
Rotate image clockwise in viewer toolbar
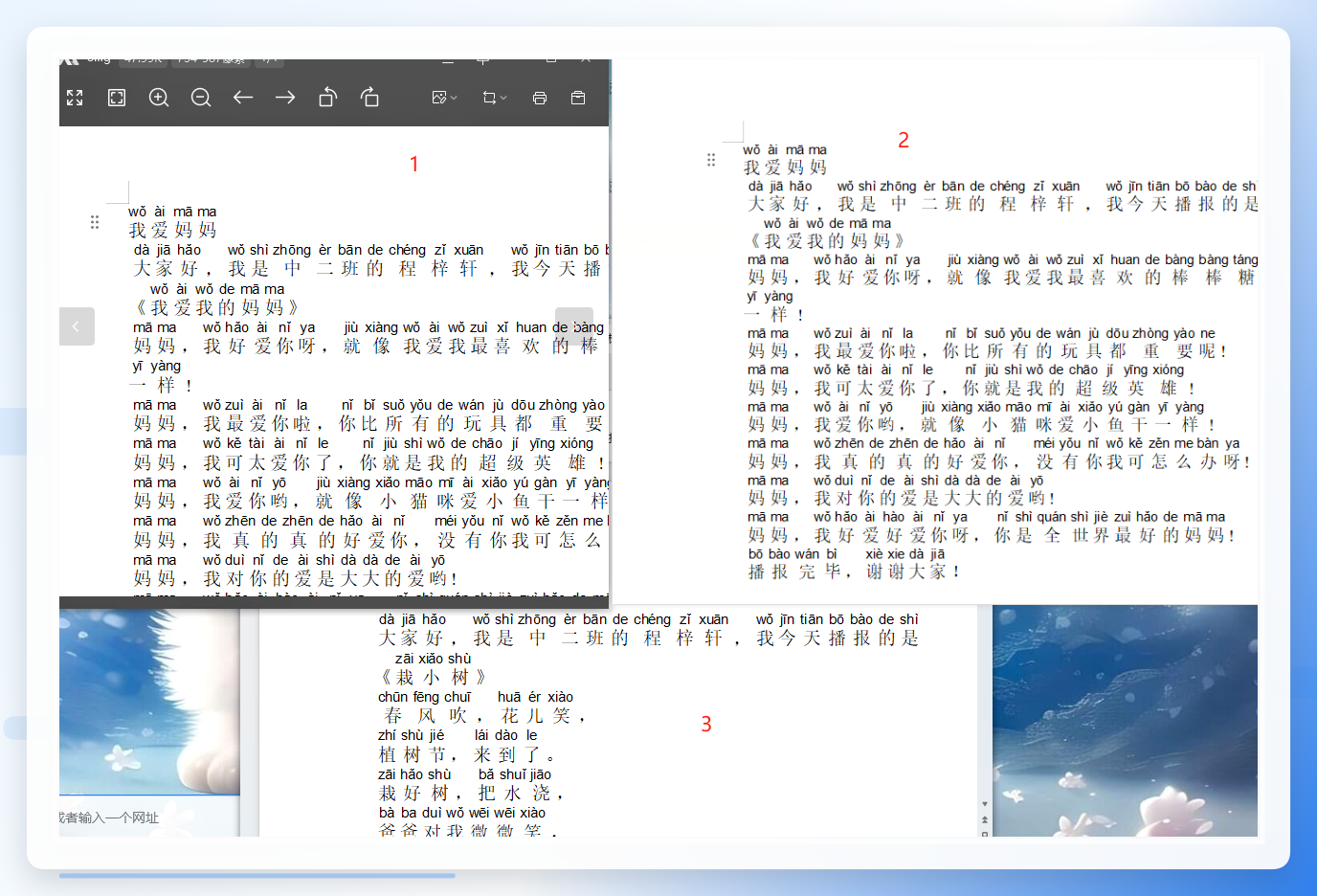coord(369,97)
